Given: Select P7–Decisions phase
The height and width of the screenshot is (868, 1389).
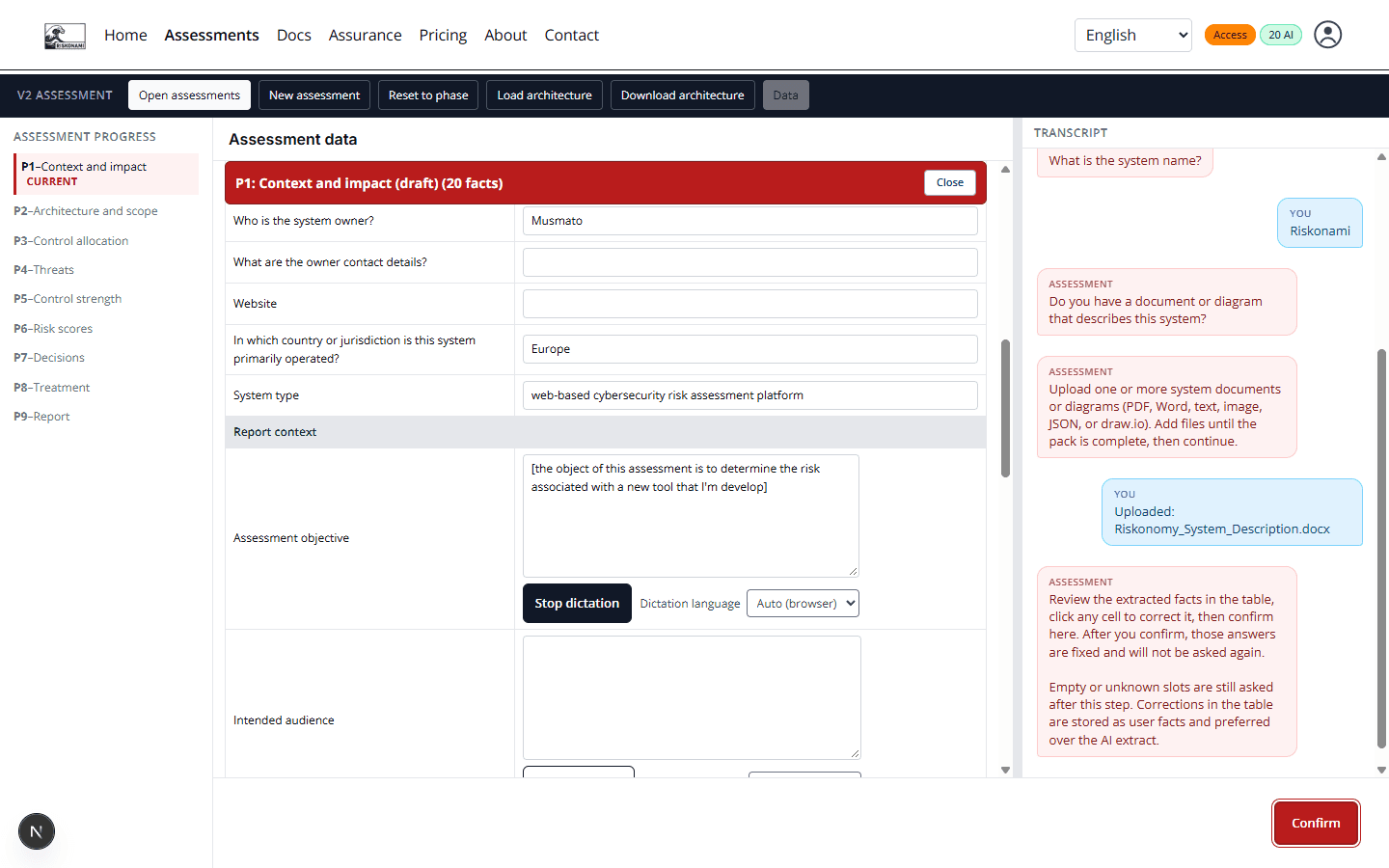Looking at the screenshot, I should pyautogui.click(x=49, y=358).
